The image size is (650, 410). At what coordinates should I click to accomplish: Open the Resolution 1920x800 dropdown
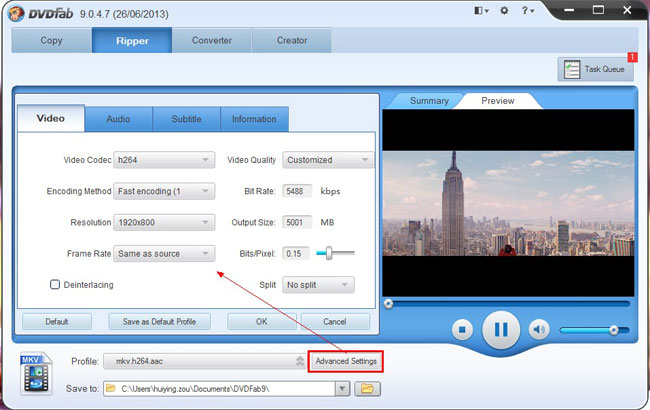point(164,222)
